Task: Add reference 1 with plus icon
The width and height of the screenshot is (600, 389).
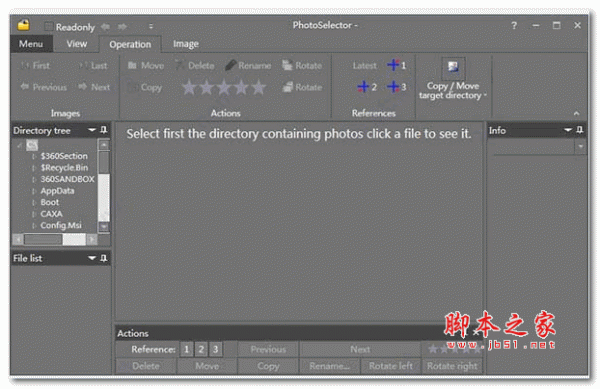Action: (396, 65)
